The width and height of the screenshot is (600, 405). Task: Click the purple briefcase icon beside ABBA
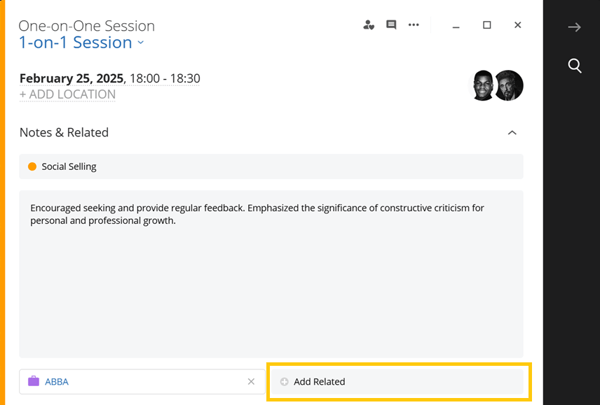[34, 381]
